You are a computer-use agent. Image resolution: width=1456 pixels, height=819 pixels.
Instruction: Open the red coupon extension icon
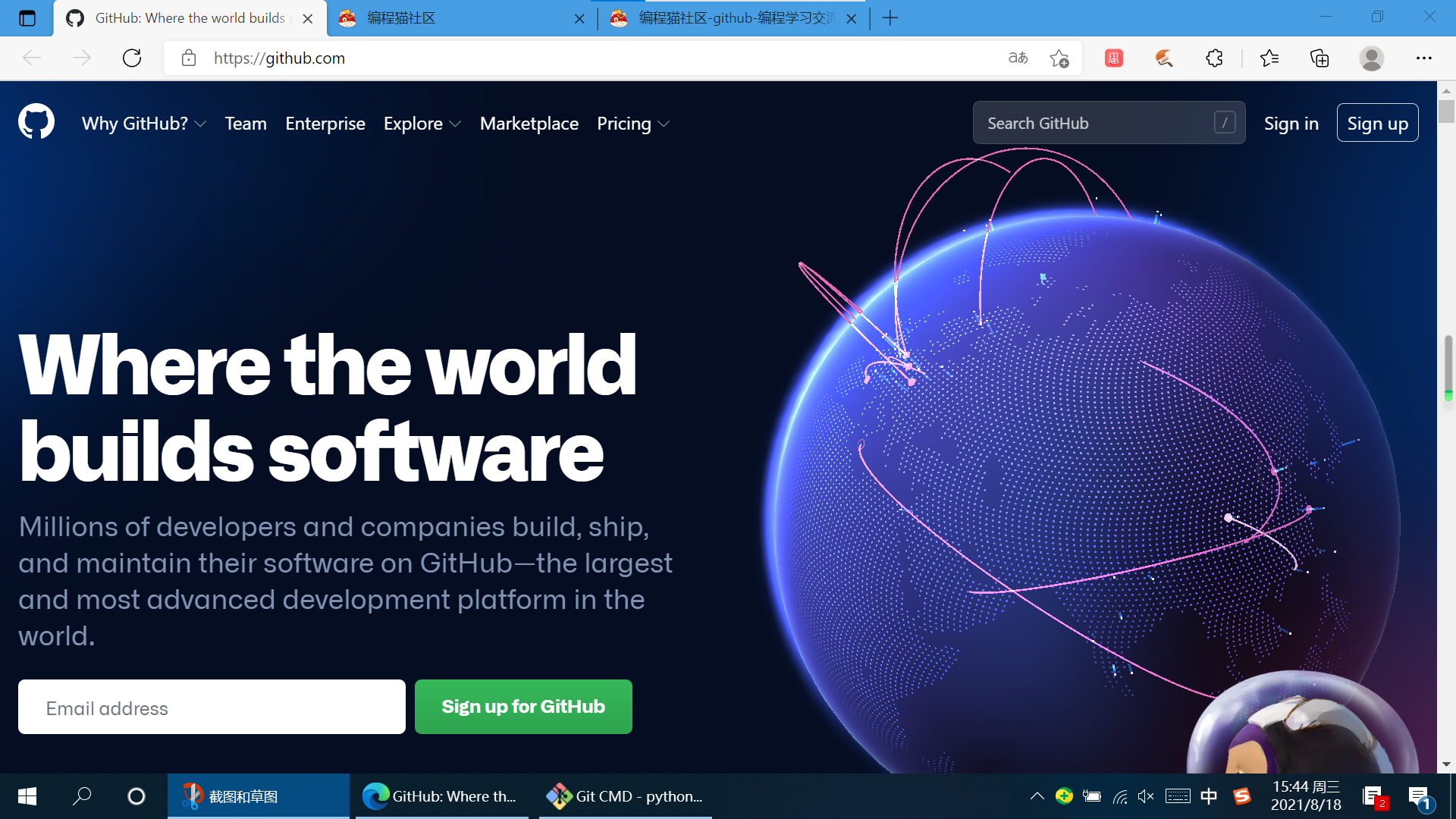1114,58
